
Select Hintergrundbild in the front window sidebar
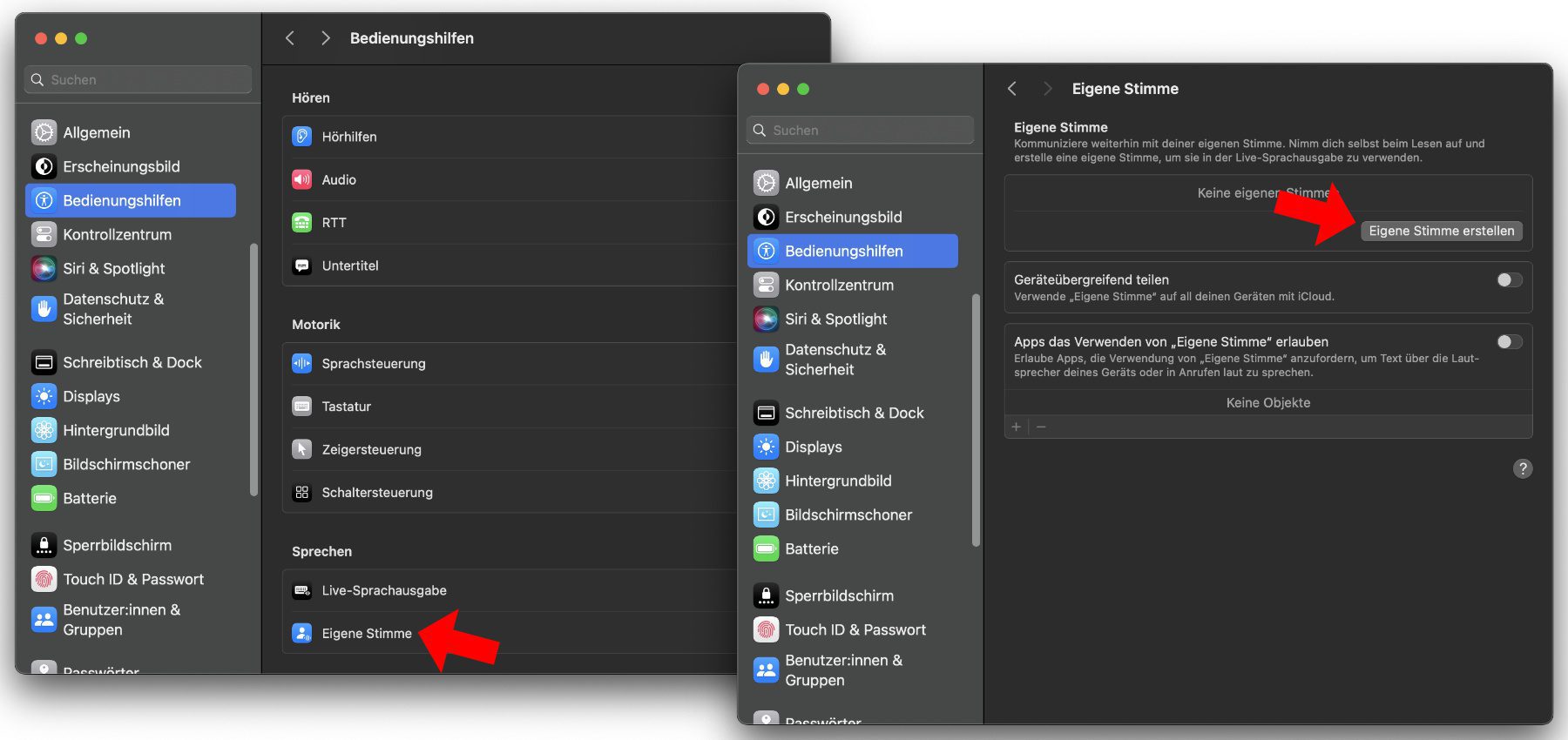pos(837,481)
